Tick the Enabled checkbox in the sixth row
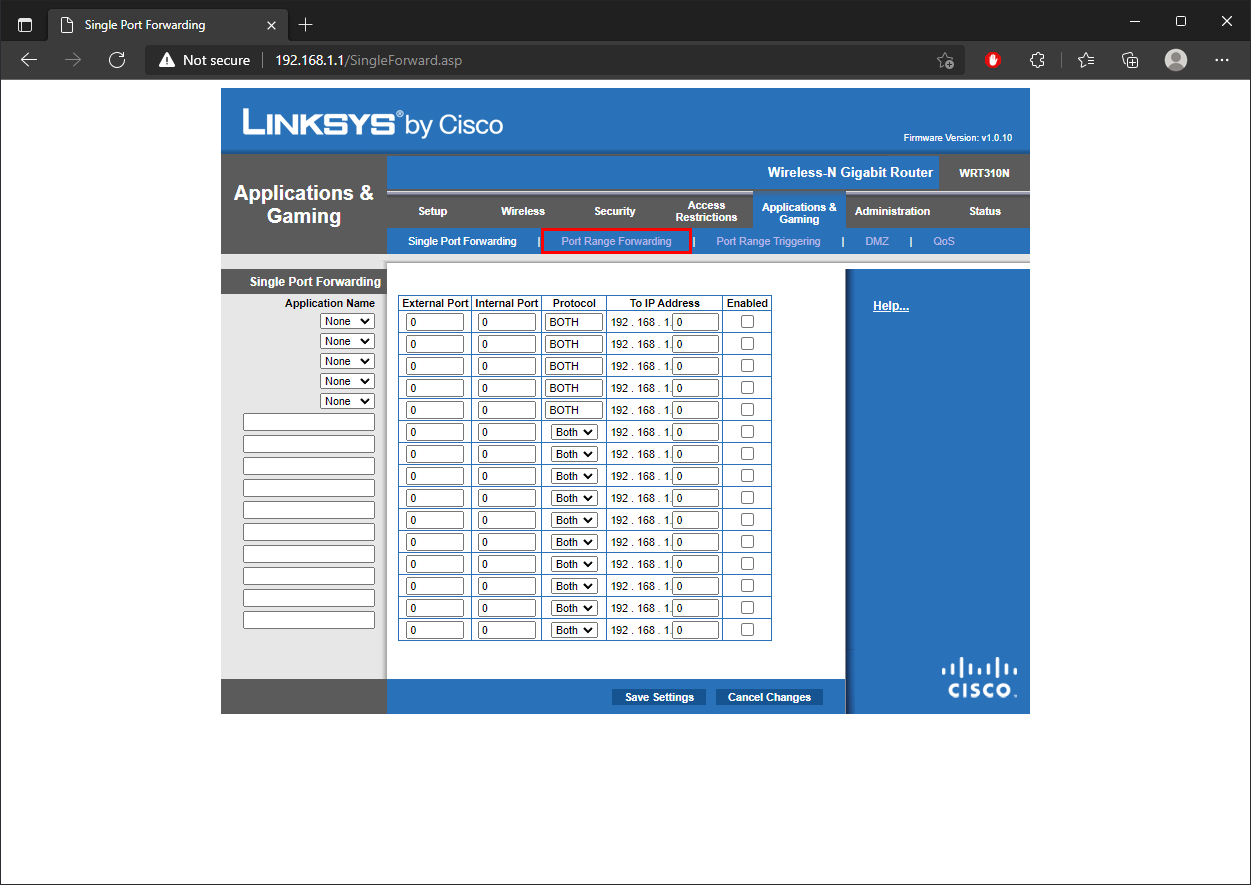 (747, 432)
